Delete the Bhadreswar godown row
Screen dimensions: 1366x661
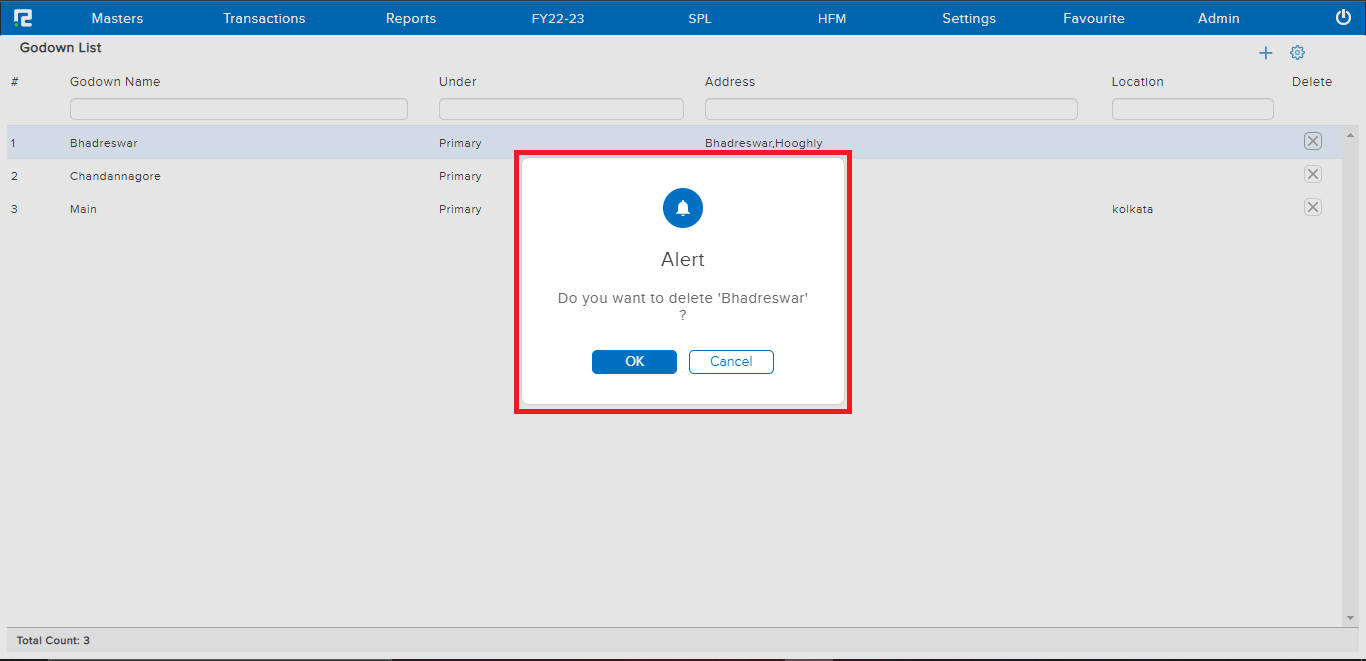tap(1313, 142)
